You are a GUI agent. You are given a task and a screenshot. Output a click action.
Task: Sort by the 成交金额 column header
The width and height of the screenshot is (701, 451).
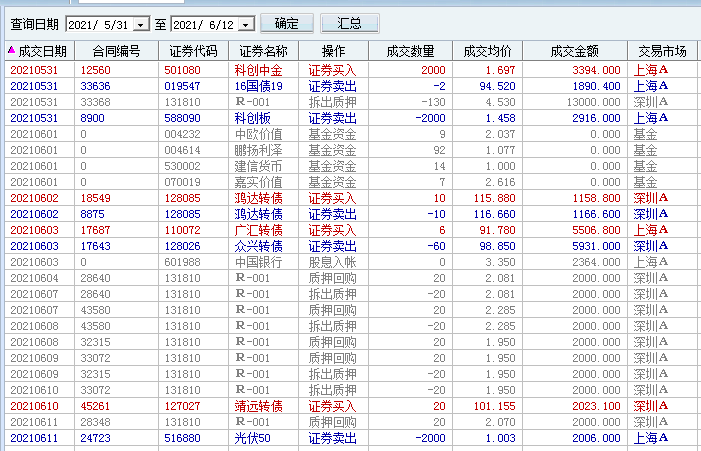click(575, 51)
